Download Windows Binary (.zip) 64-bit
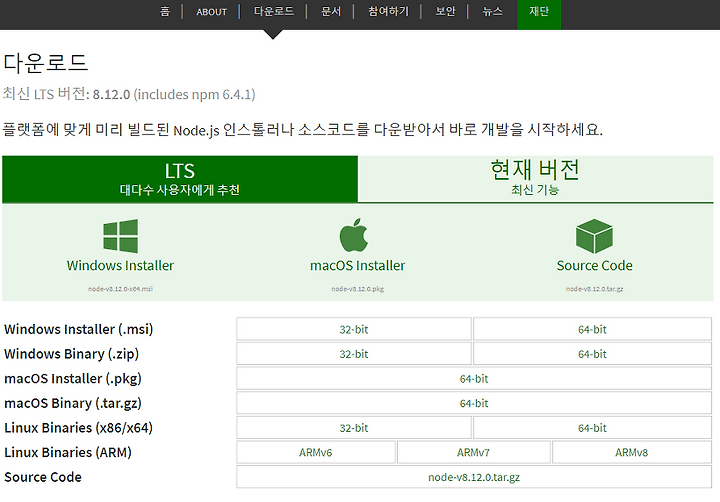Image resolution: width=720 pixels, height=502 pixels. coord(592,354)
